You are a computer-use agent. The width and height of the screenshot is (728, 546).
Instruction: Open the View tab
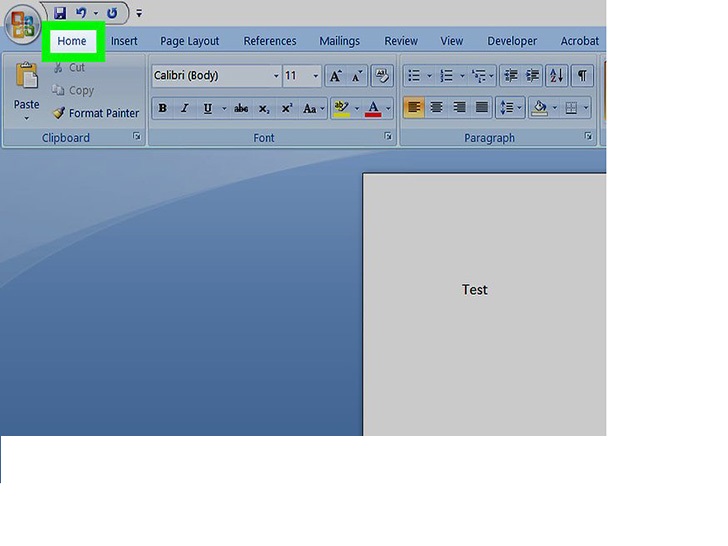[451, 41]
